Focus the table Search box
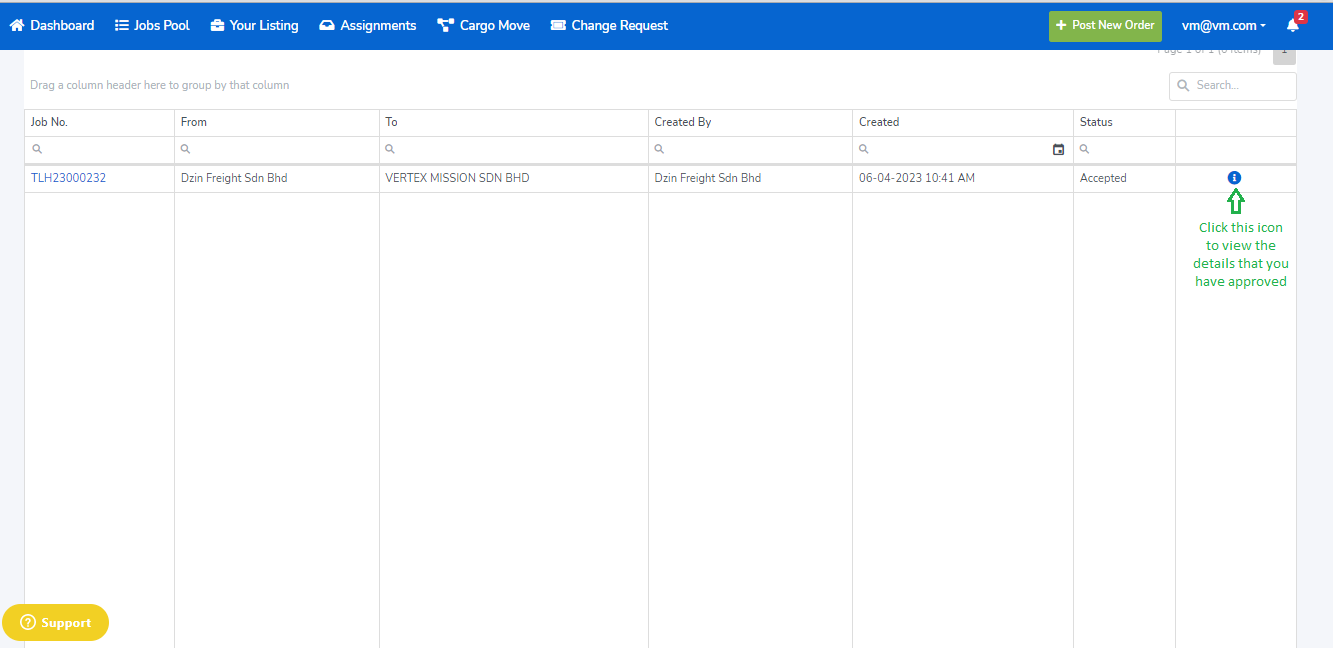Viewport: 1333px width, 648px height. [x=1241, y=86]
